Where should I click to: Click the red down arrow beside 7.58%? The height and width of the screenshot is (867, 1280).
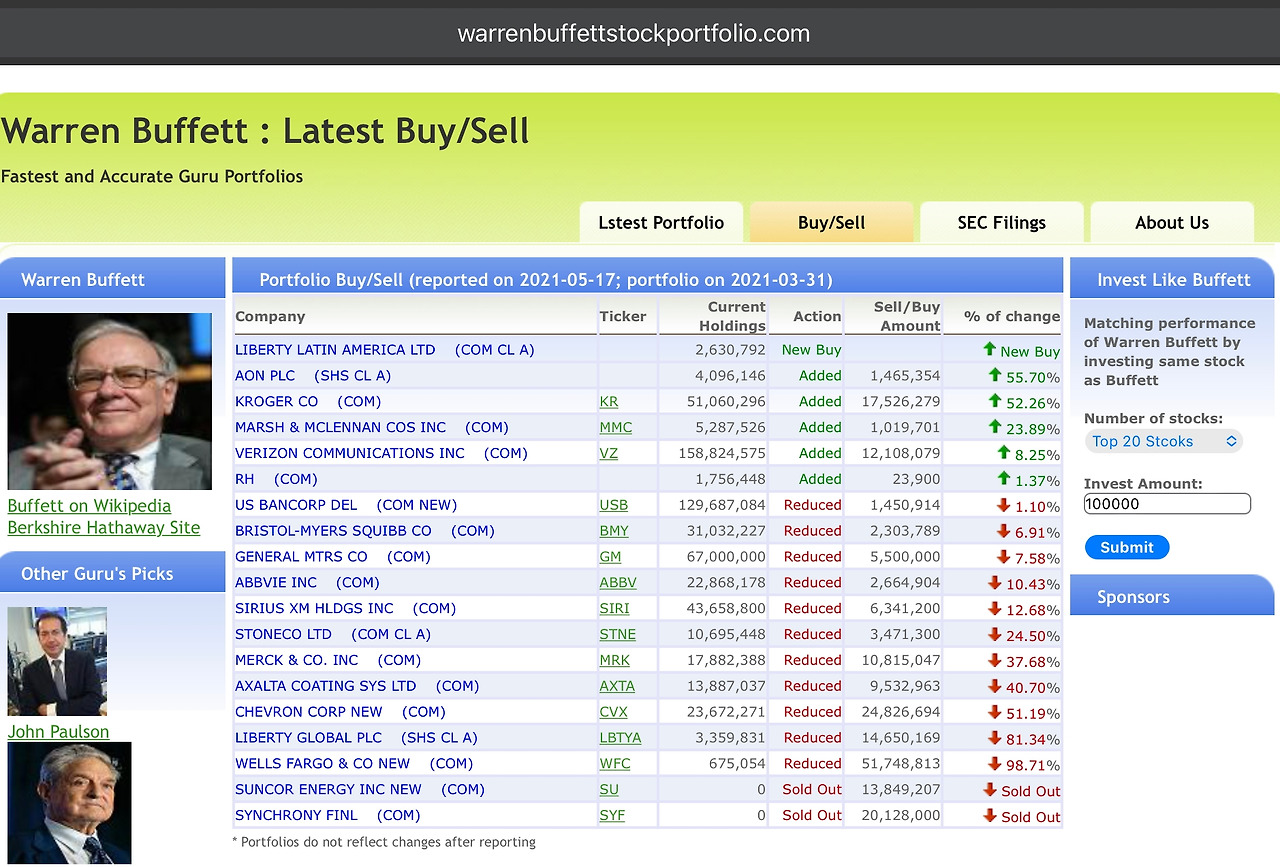pos(1003,557)
